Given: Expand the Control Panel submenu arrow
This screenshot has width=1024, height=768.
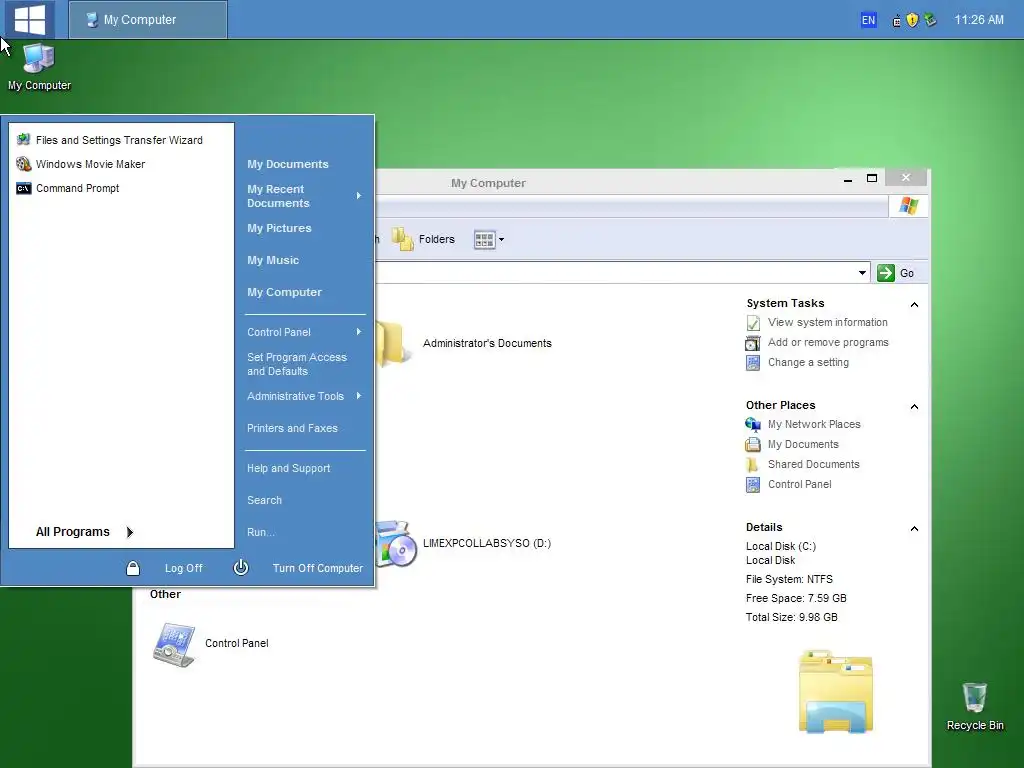Looking at the screenshot, I should (x=359, y=332).
